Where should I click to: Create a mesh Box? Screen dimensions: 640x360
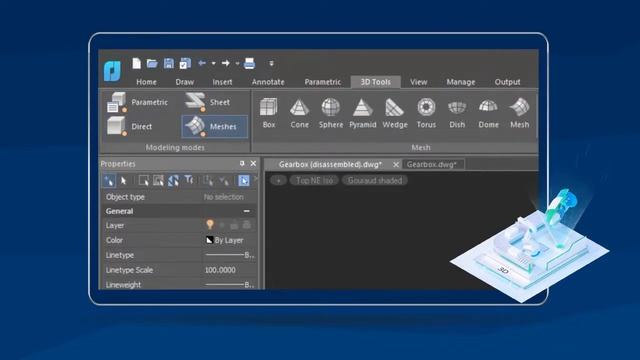click(x=269, y=113)
